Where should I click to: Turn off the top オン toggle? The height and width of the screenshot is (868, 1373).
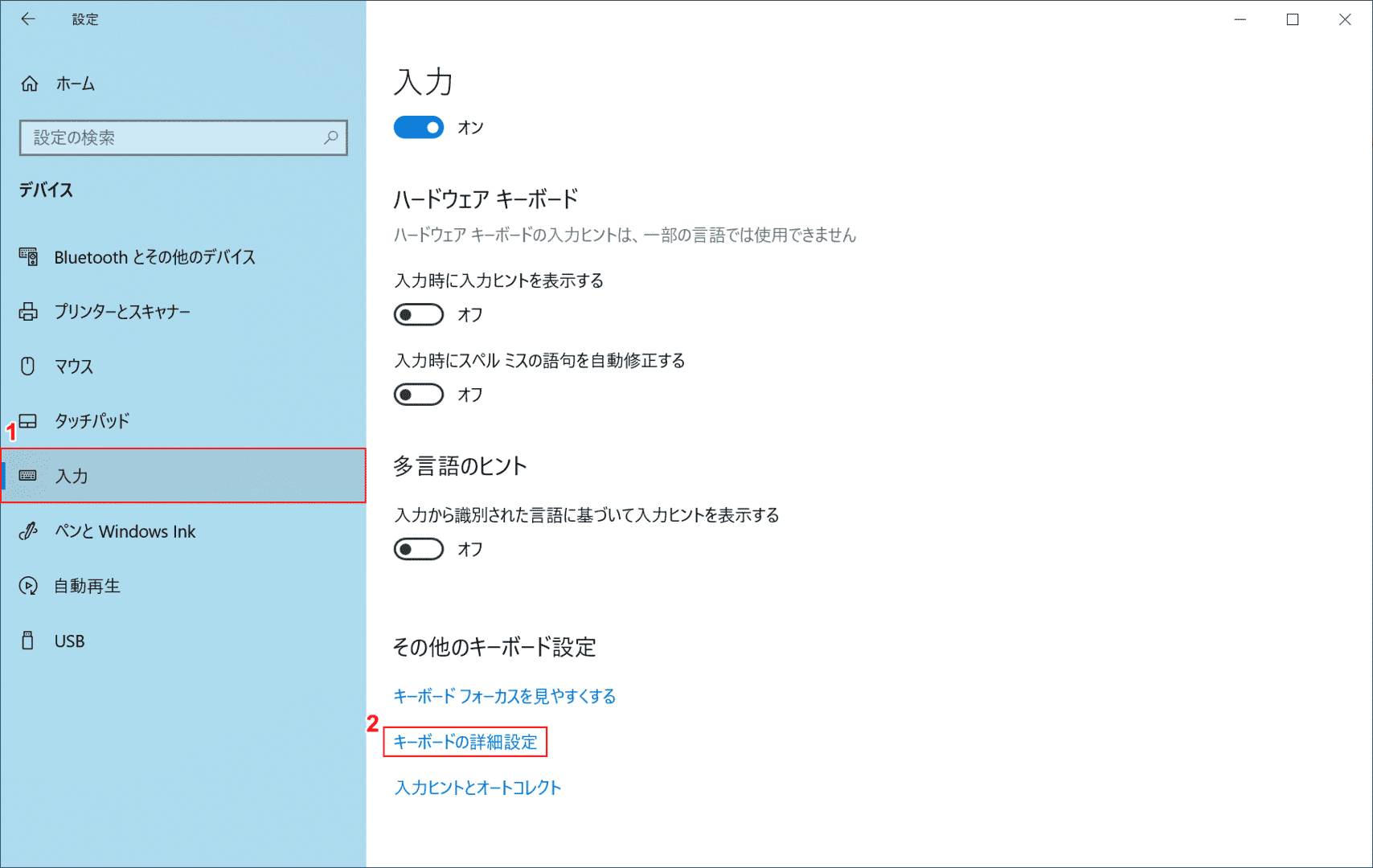[418, 127]
